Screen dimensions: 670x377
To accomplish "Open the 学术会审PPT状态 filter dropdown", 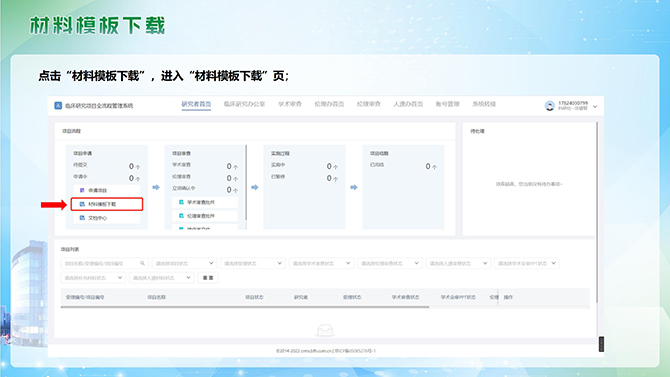I will [526, 263].
